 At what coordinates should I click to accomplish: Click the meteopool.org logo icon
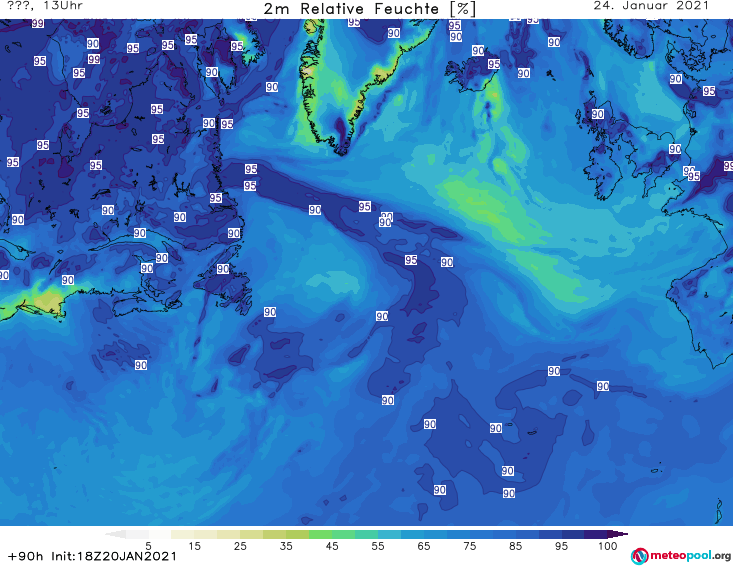pos(639,556)
